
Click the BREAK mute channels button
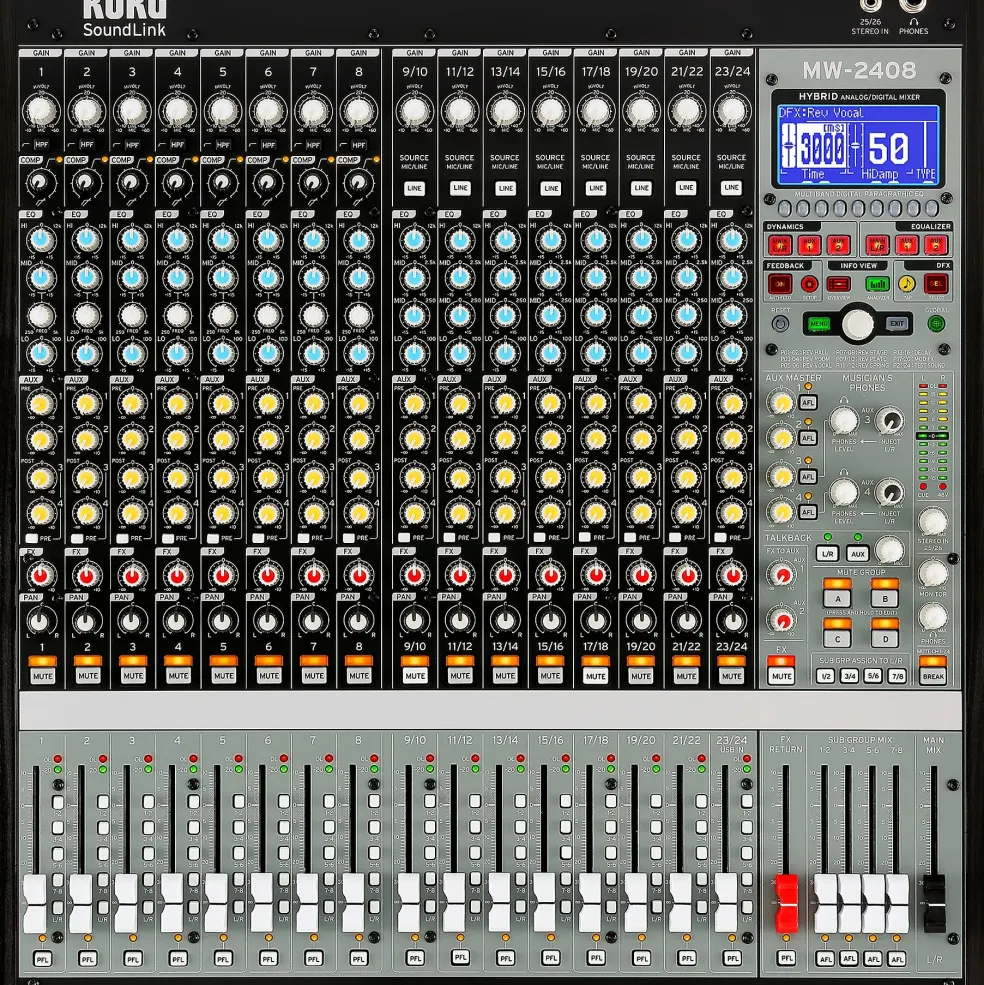click(x=933, y=677)
